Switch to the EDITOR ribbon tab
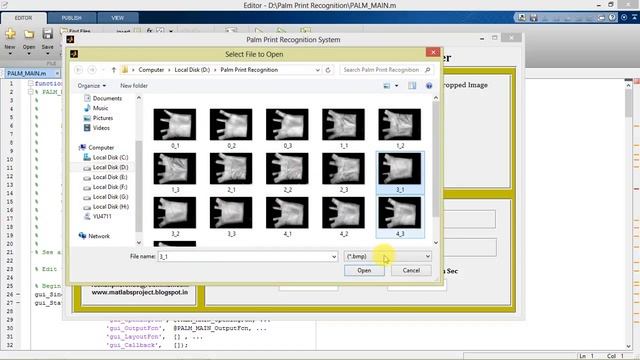 [x=23, y=18]
